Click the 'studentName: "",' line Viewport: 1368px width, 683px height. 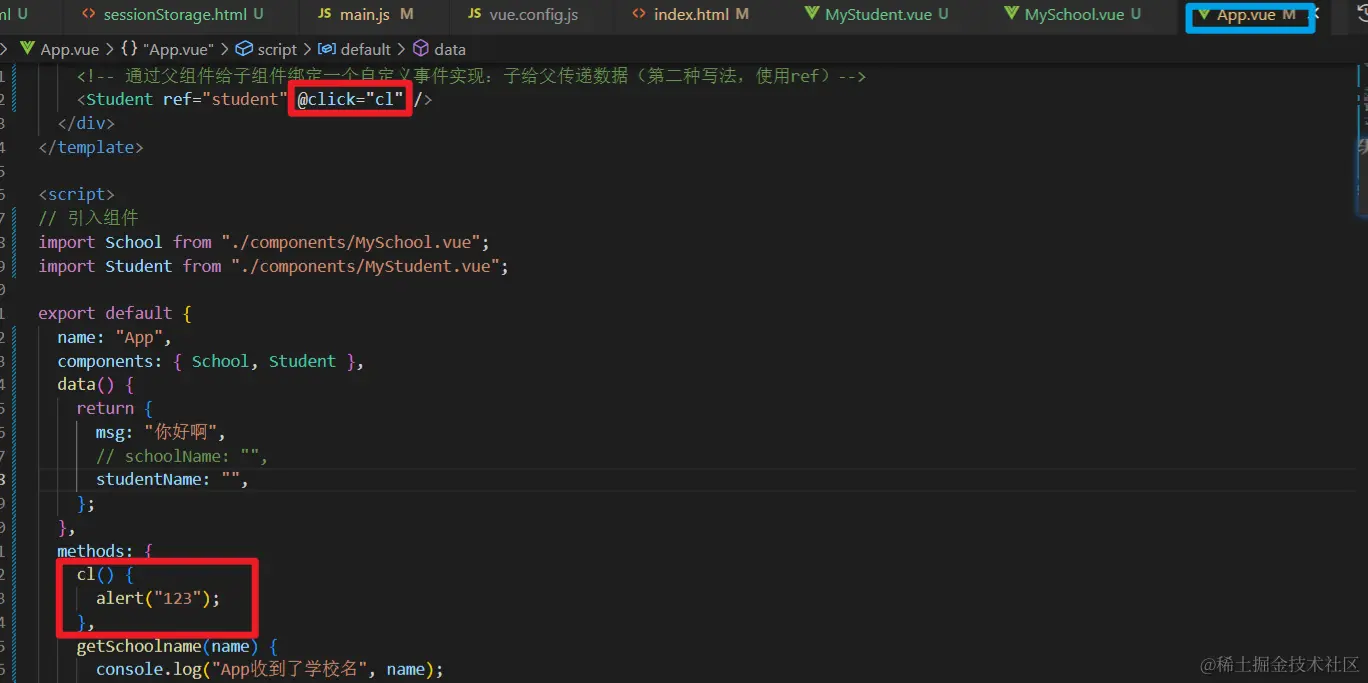pos(172,479)
